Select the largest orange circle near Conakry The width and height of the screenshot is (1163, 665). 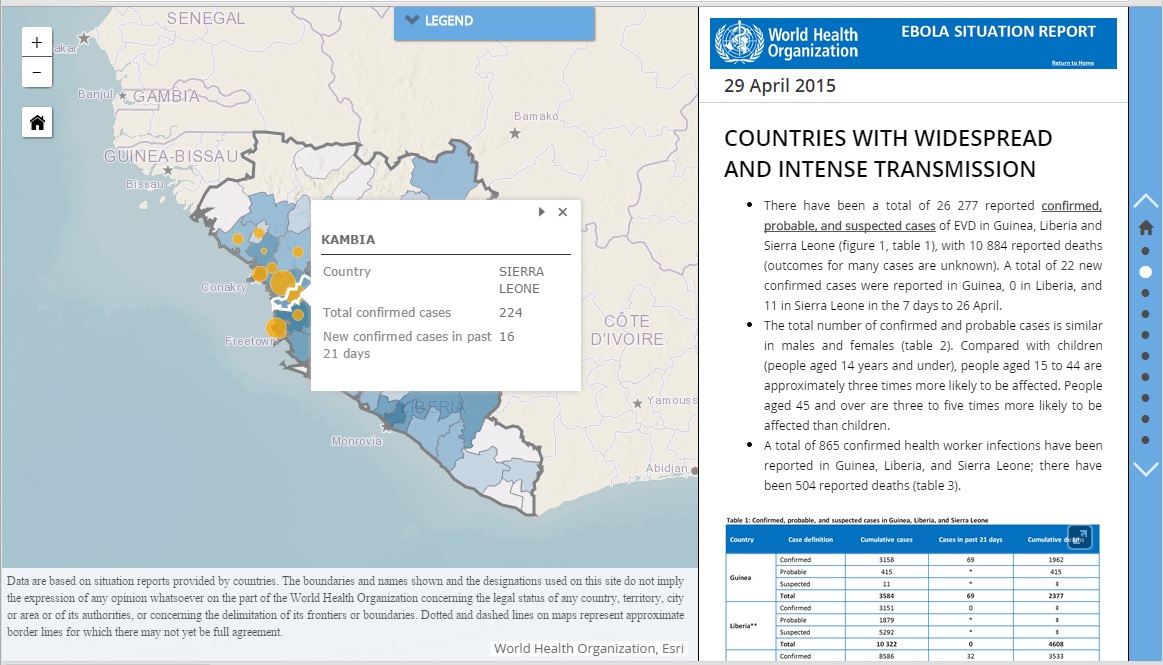[282, 282]
